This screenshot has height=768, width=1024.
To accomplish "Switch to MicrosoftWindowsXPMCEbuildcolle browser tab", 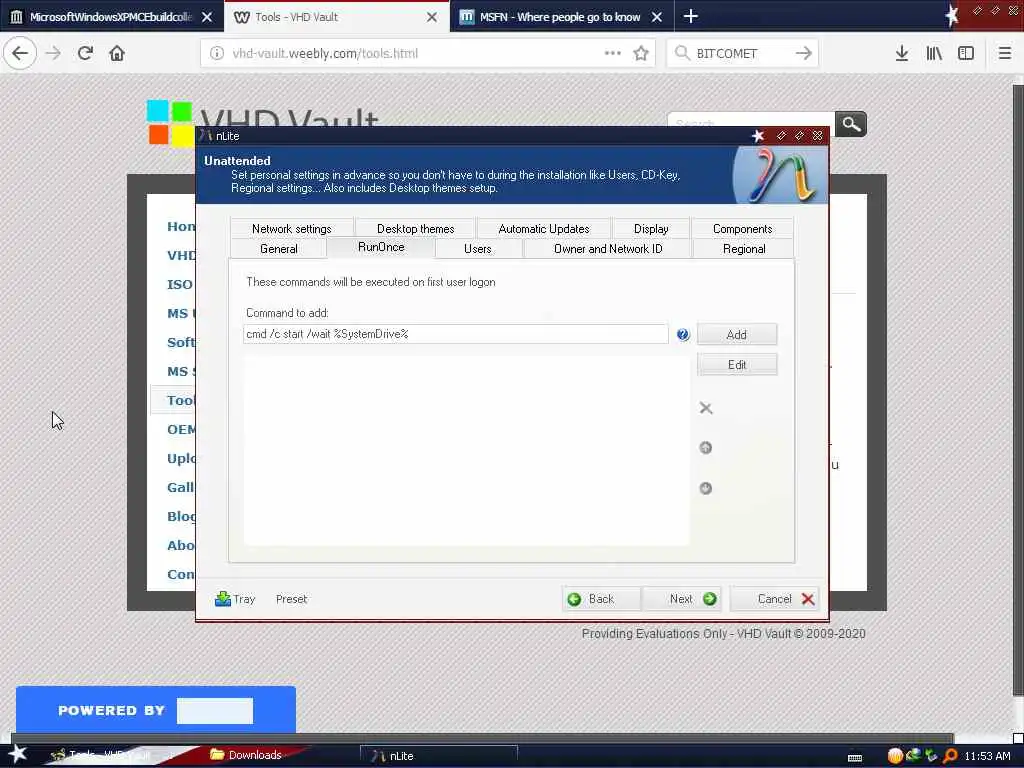I will pos(111,17).
